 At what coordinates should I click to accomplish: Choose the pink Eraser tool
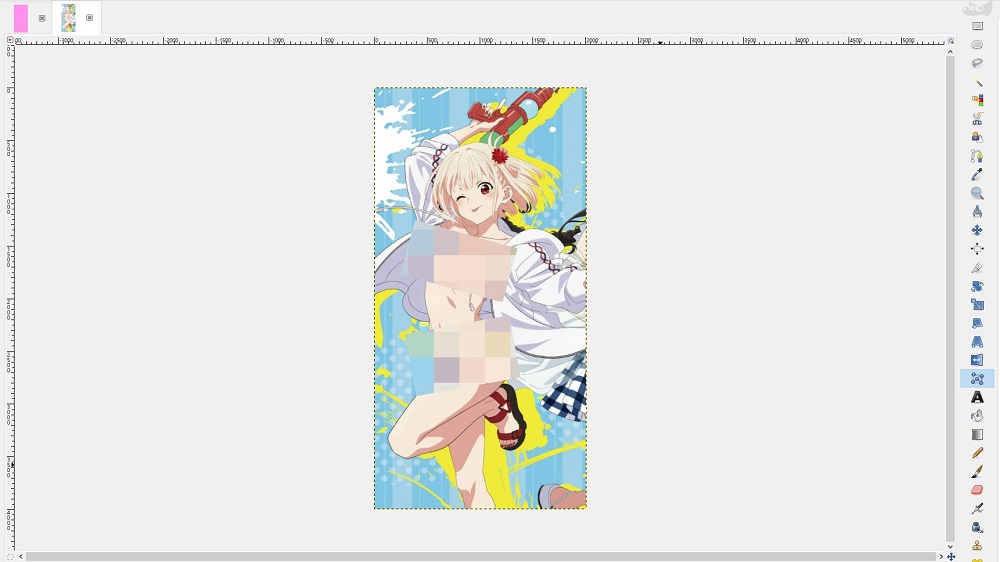point(977,490)
